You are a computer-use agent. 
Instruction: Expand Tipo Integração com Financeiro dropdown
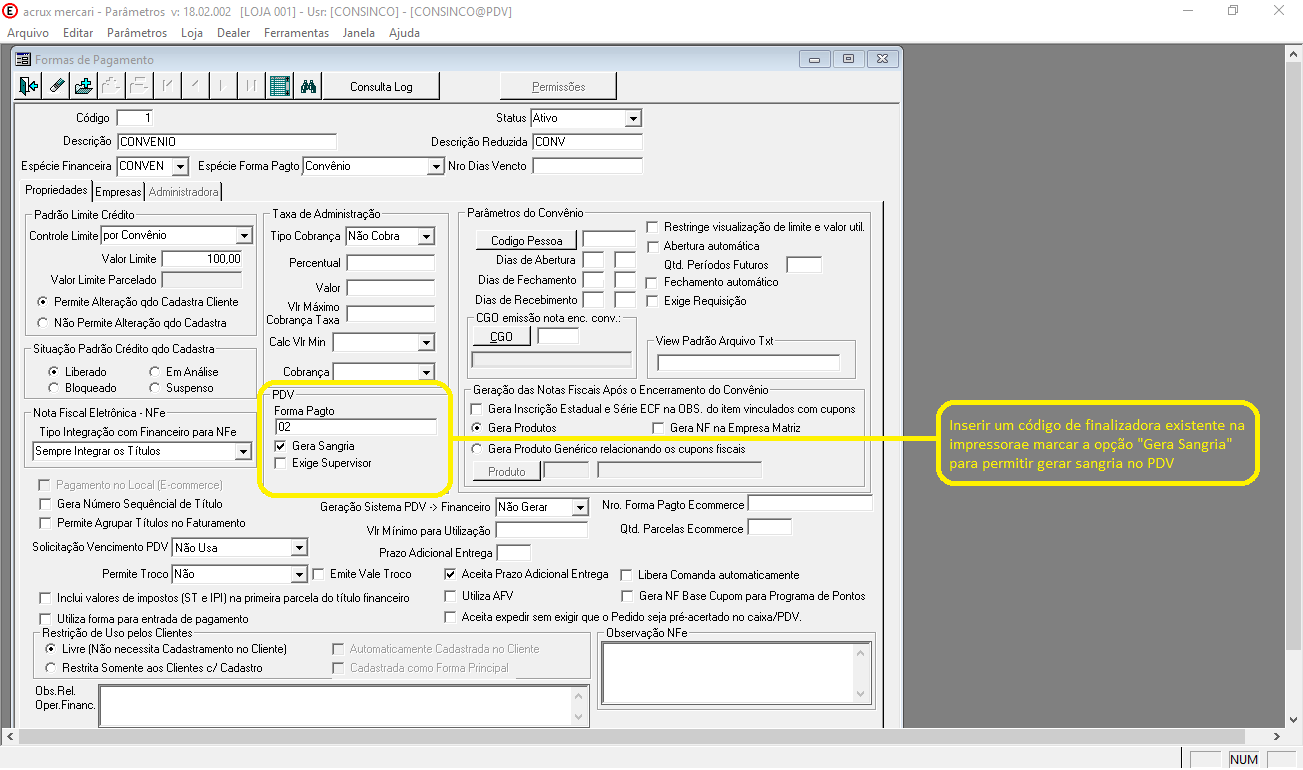(242, 452)
